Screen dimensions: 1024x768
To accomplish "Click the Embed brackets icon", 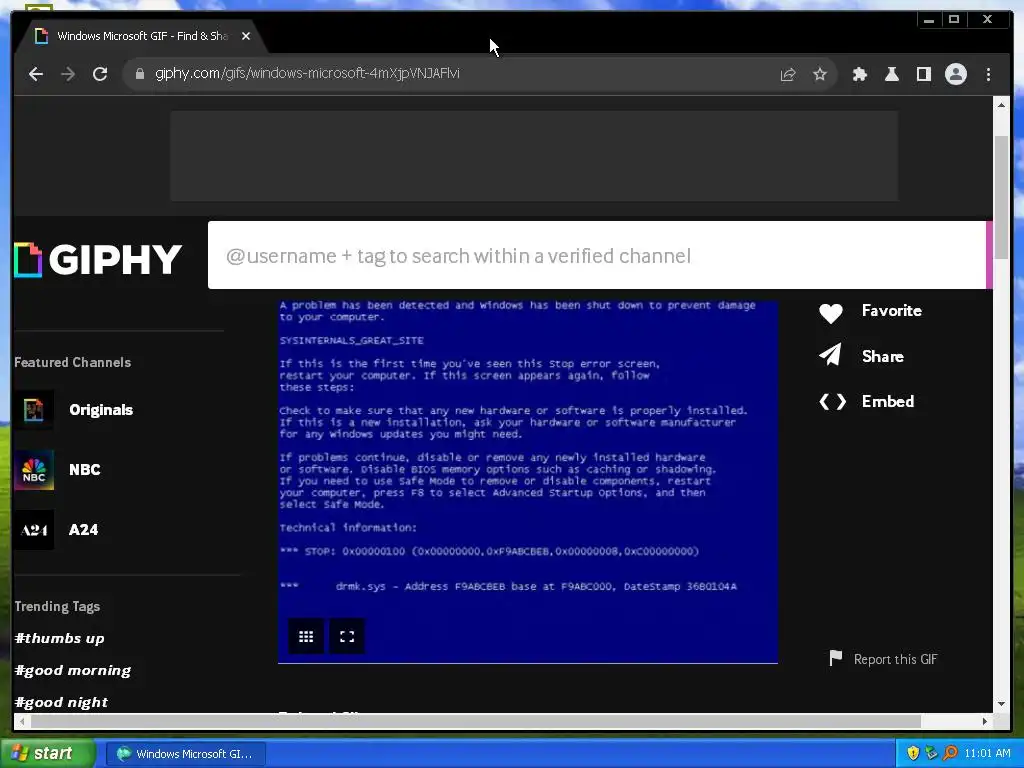I will click(833, 402).
